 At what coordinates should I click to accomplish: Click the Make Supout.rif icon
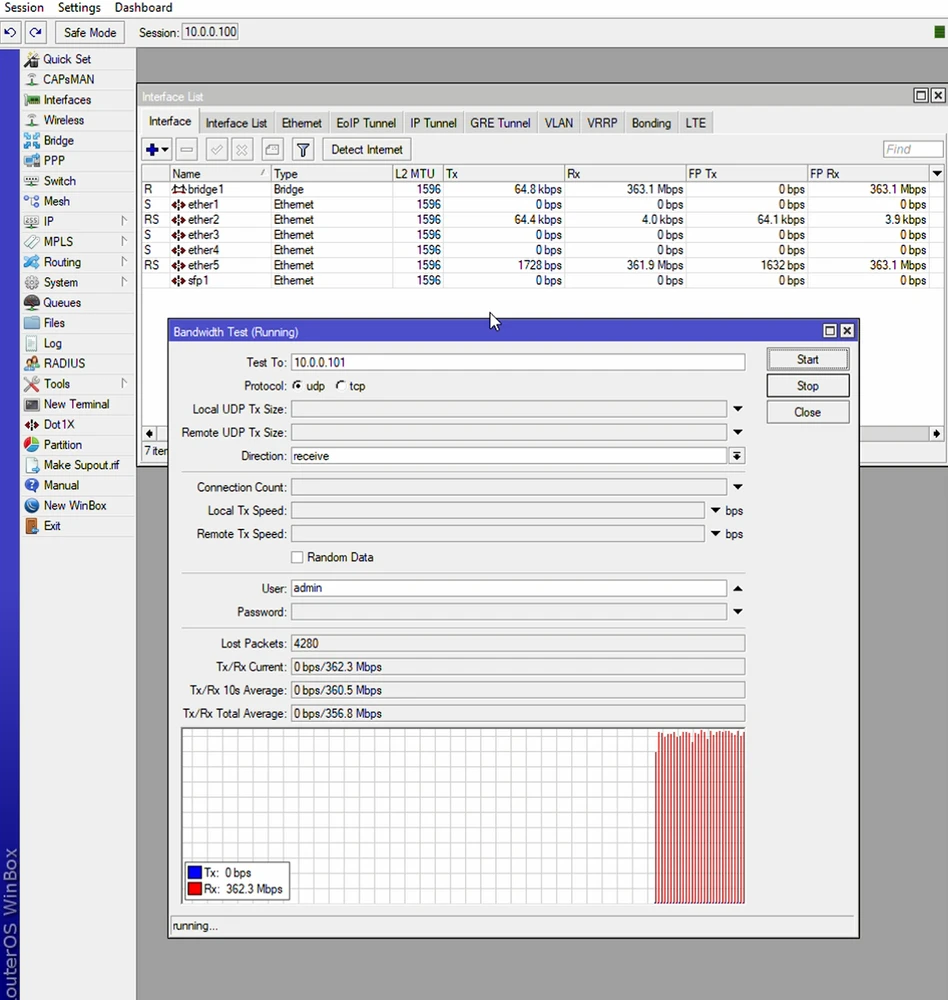[x=32, y=465]
